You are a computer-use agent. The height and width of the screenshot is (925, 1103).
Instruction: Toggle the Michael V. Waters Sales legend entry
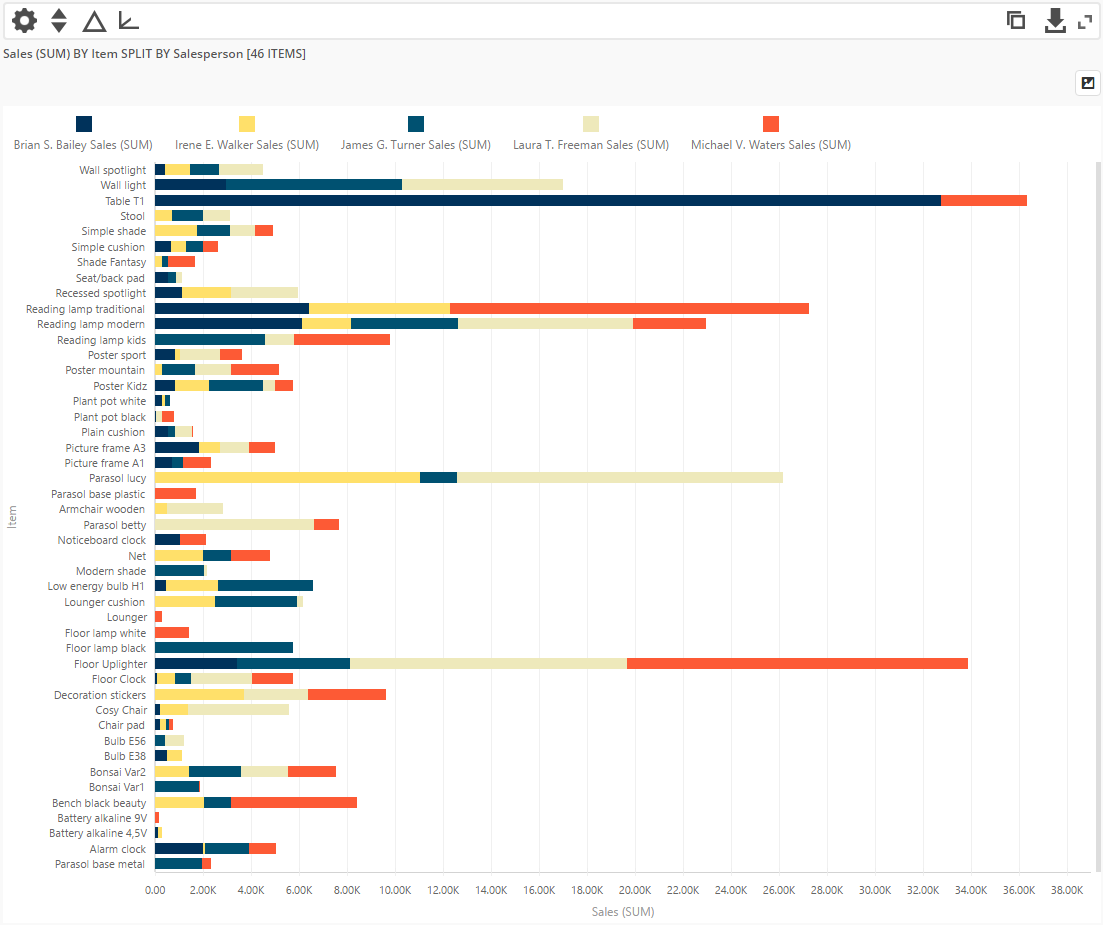(x=770, y=144)
